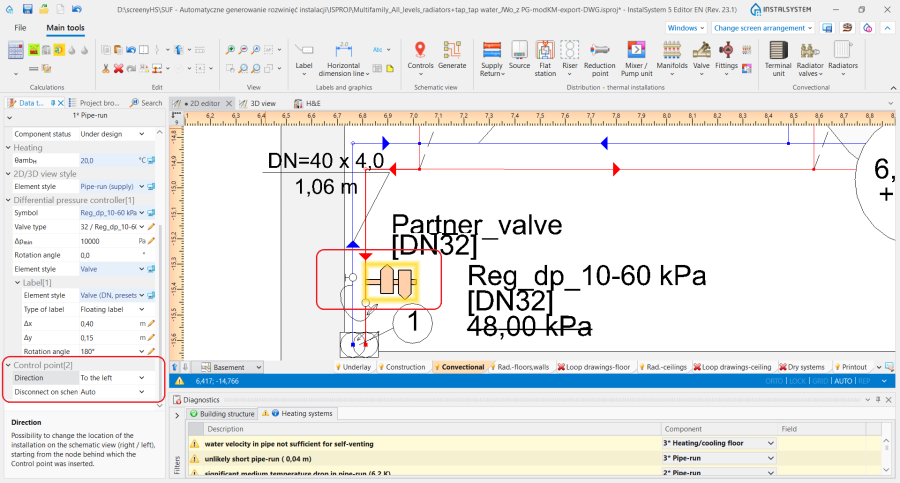The width and height of the screenshot is (900, 483).
Task: Click the zoom out magnifier with red minus
Action: tap(243, 50)
